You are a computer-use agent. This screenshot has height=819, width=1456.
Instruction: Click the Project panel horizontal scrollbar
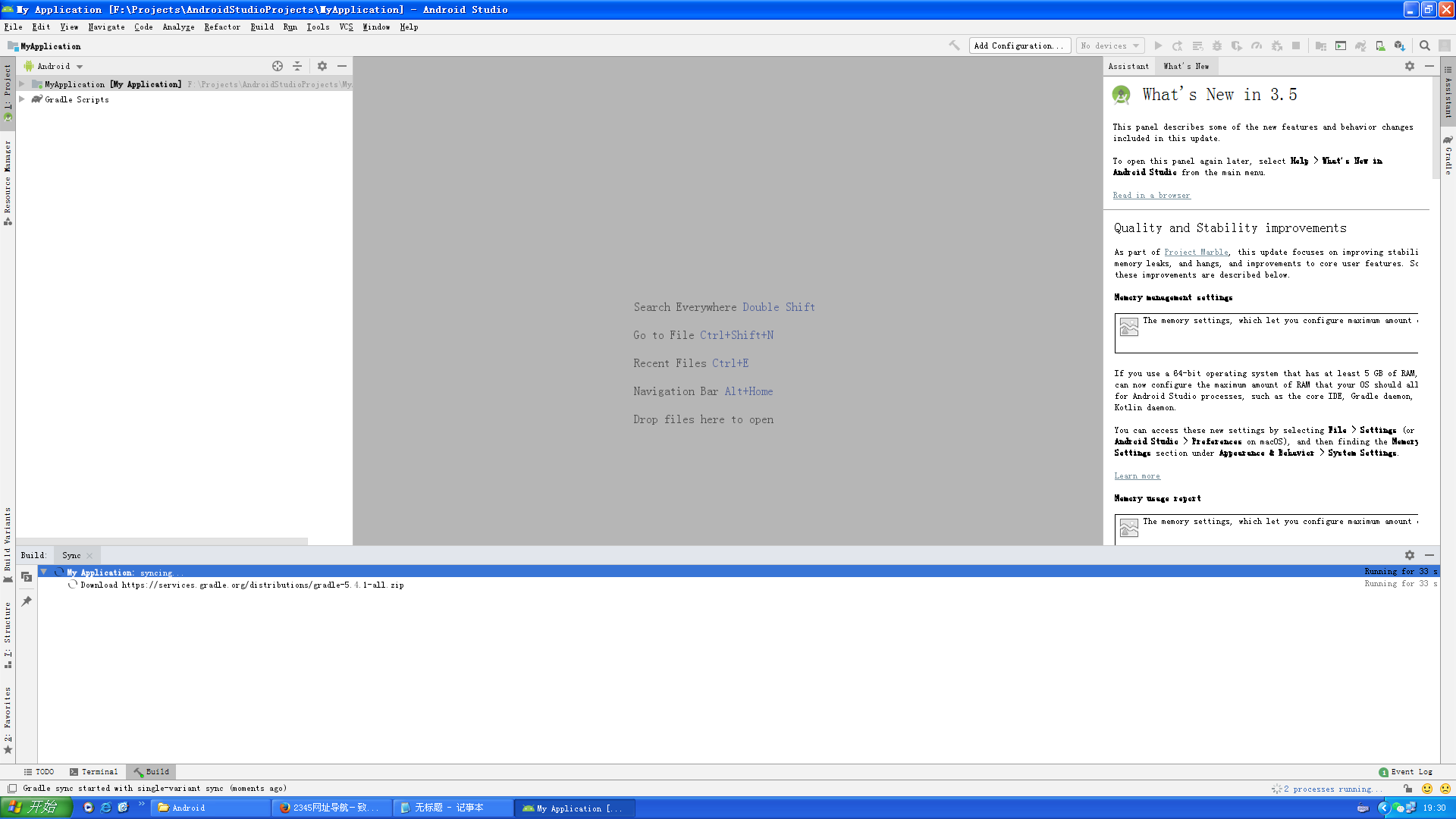(162, 541)
